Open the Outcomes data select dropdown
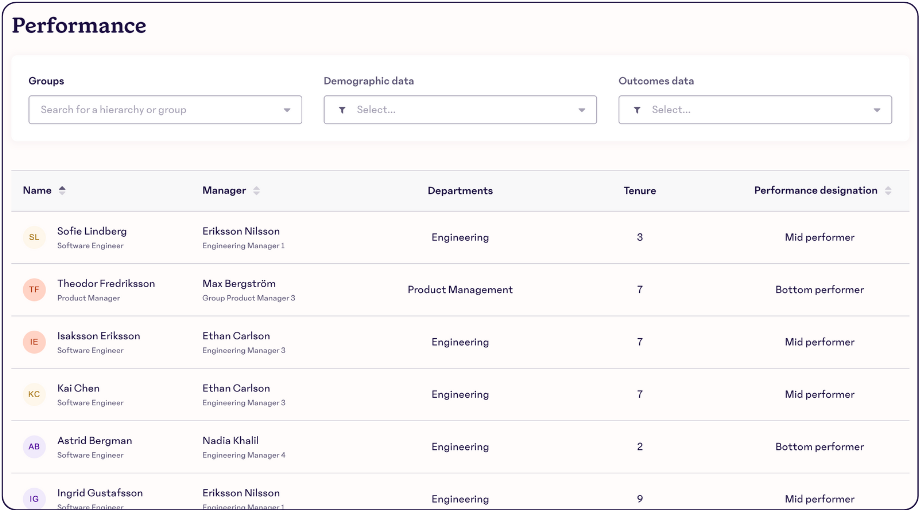The height and width of the screenshot is (513, 922). 755,109
